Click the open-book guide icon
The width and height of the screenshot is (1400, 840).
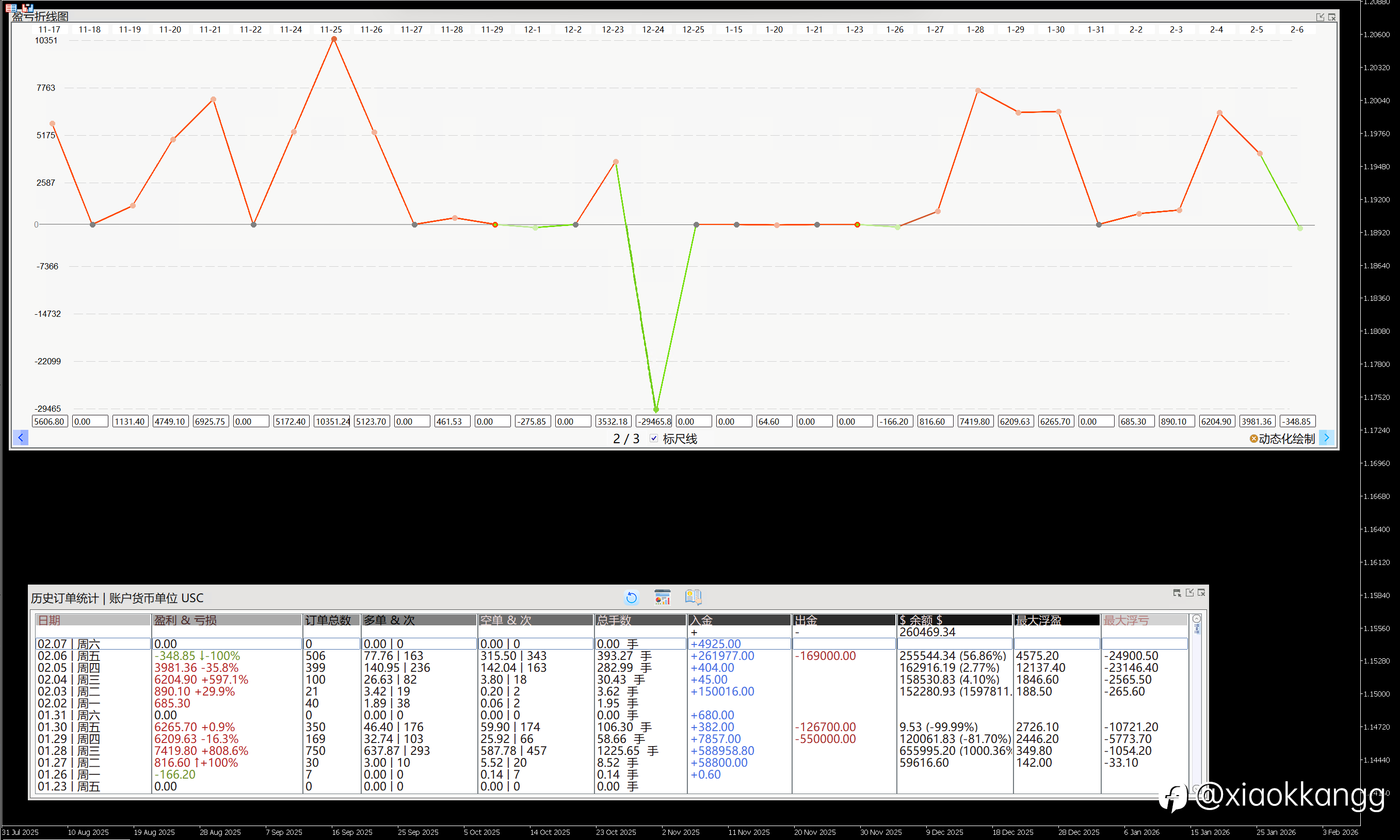coord(693,596)
